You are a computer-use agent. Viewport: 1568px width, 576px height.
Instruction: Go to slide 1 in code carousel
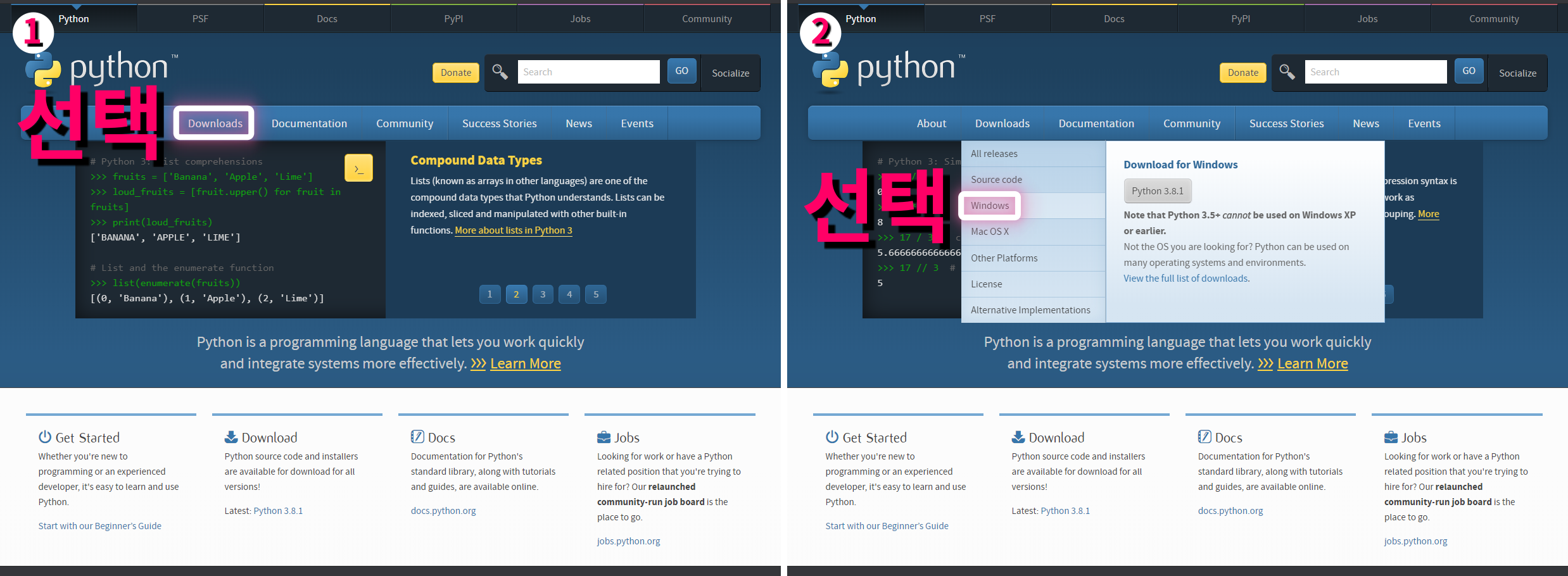pyautogui.click(x=490, y=294)
